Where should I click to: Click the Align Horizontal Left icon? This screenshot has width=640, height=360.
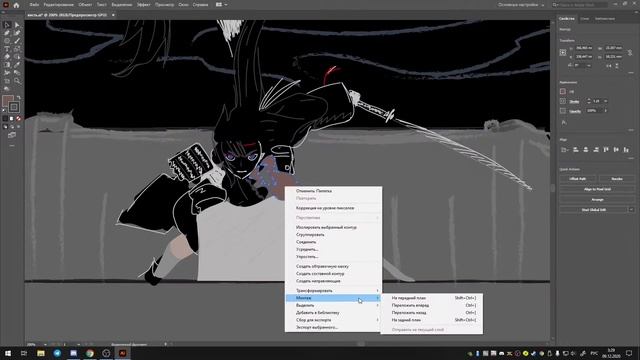[576, 150]
